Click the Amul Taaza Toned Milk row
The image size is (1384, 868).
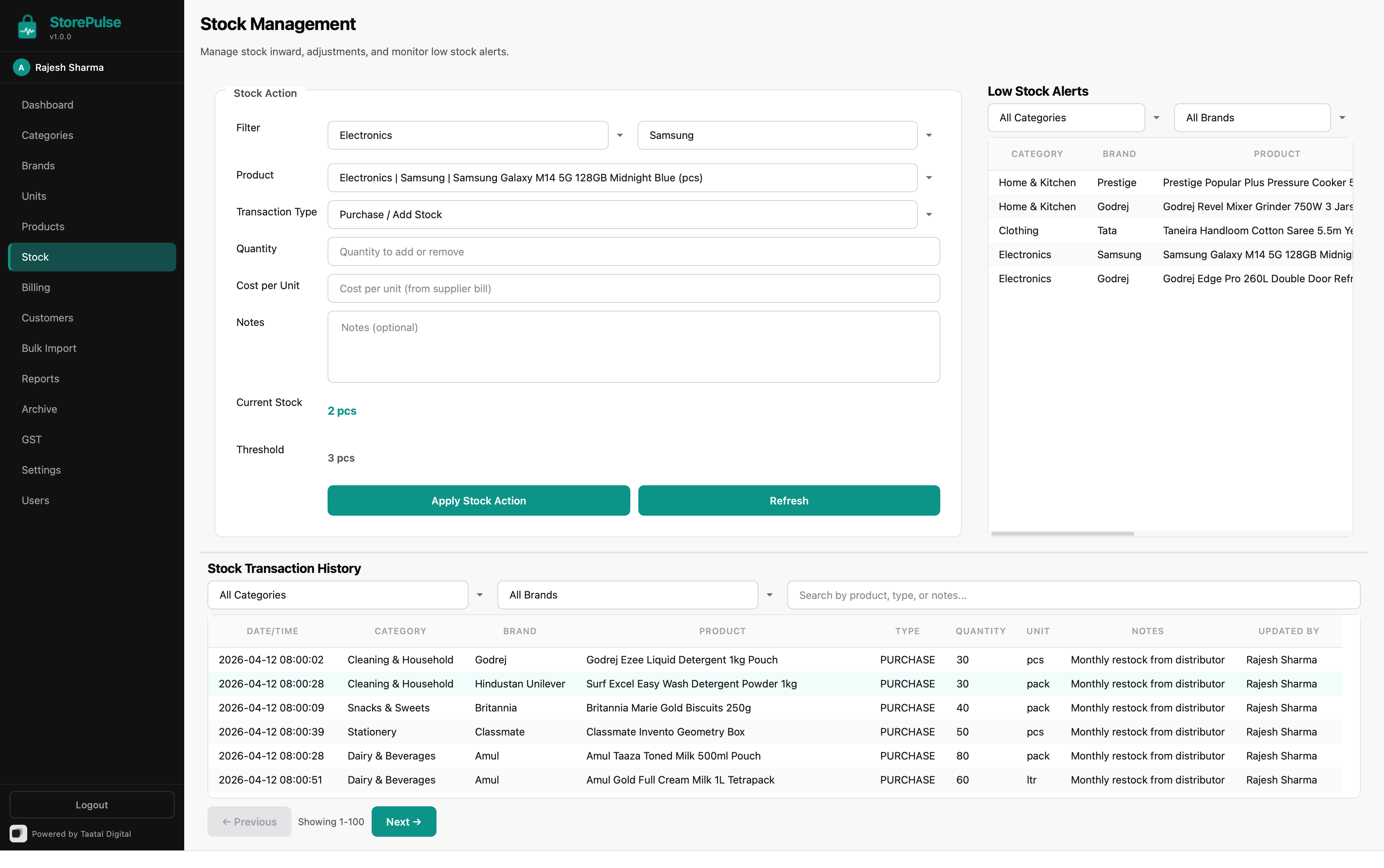point(775,756)
